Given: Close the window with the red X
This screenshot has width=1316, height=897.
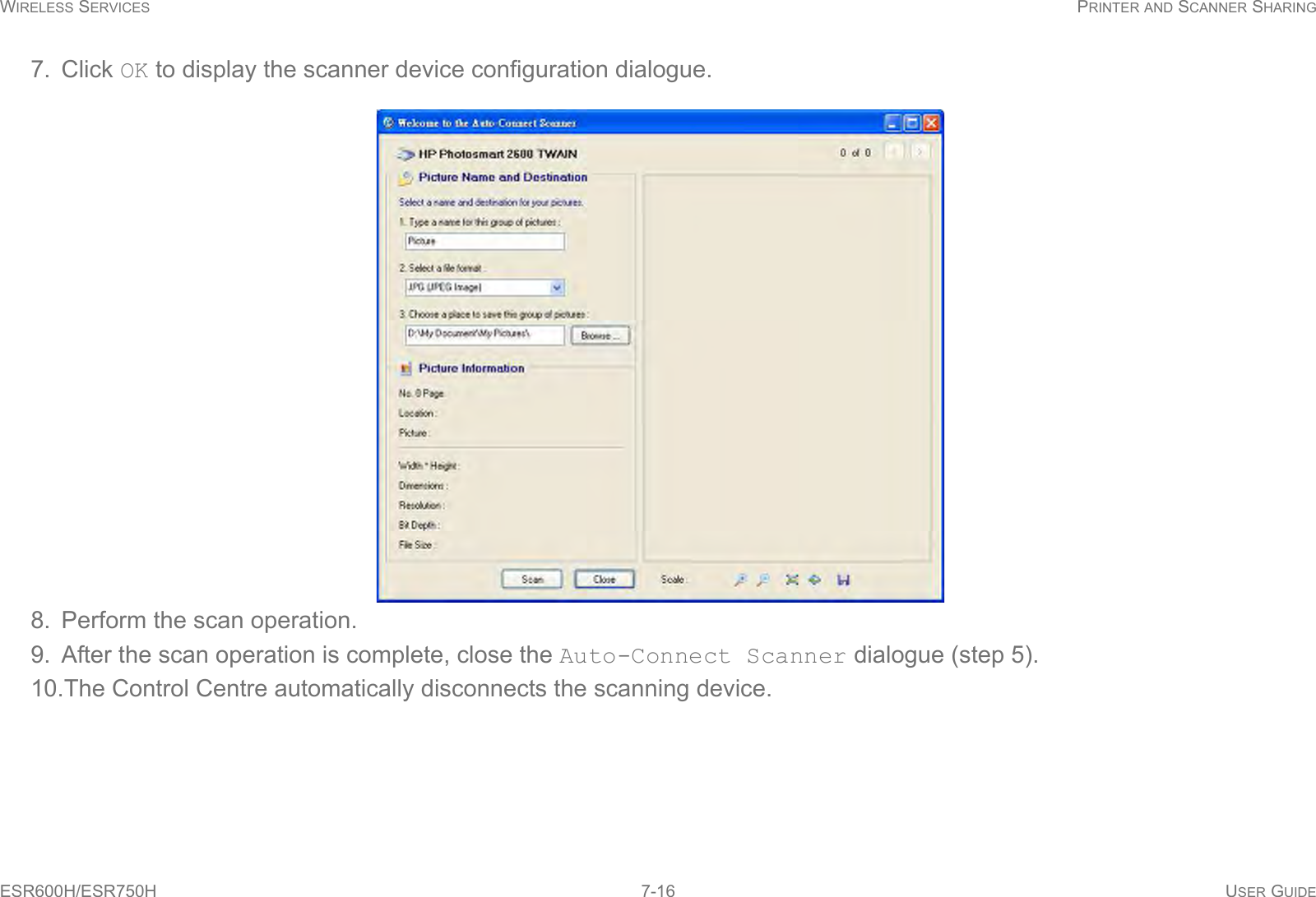Looking at the screenshot, I should pyautogui.click(x=931, y=123).
